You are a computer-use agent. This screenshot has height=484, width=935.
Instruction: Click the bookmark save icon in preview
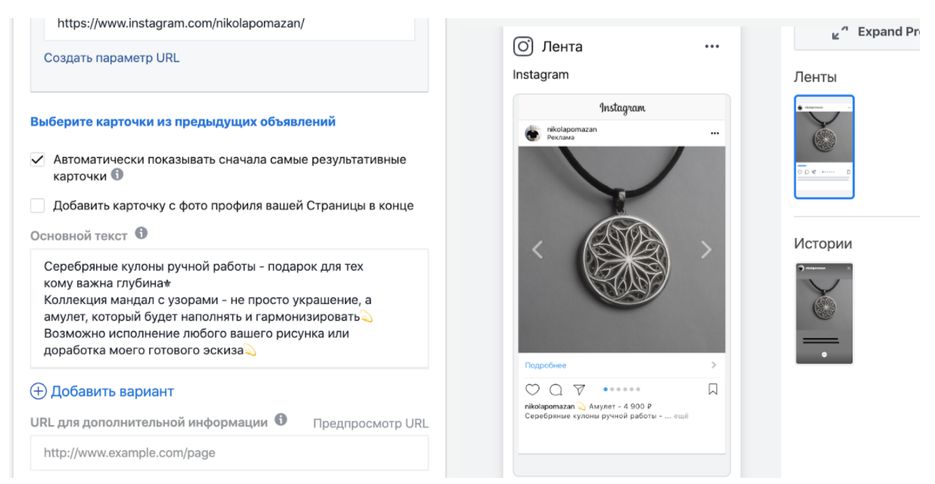713,390
